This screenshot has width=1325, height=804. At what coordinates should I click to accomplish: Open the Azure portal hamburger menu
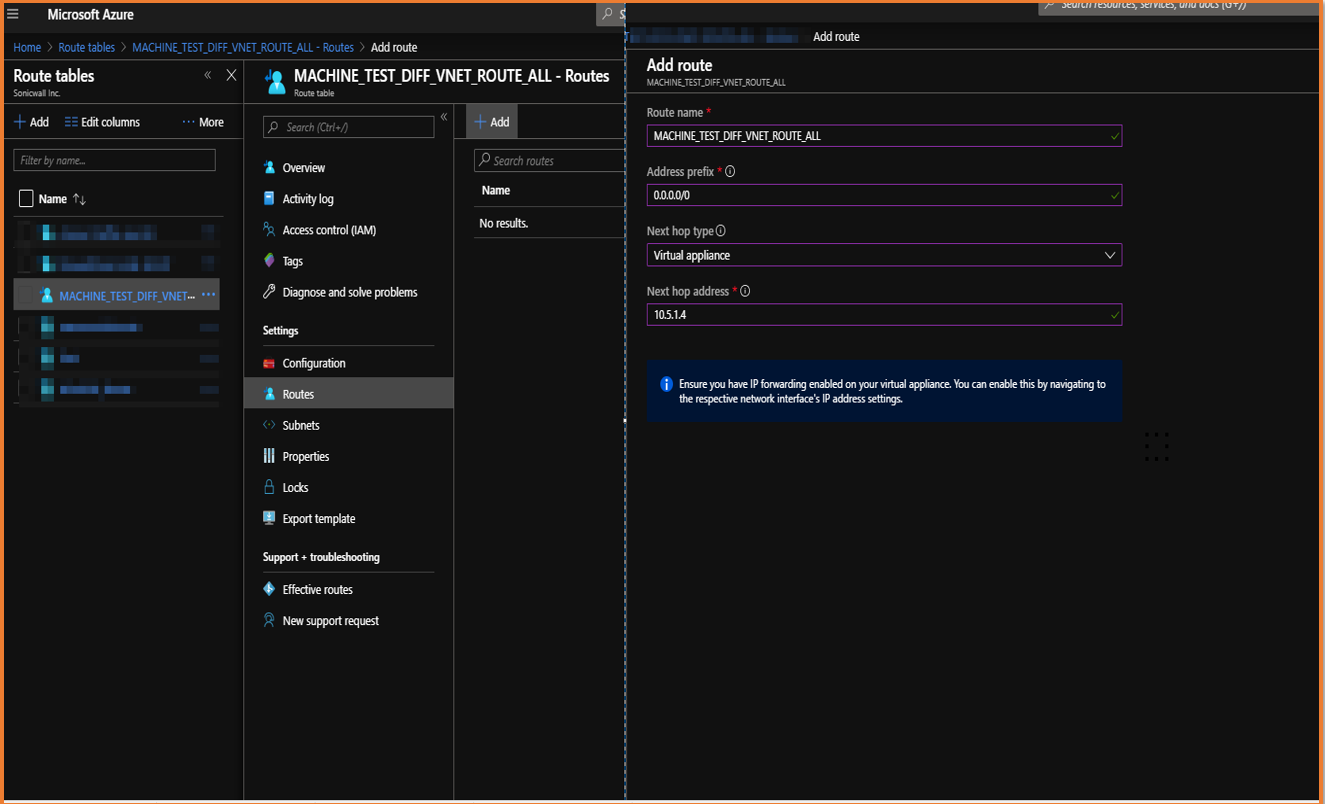click(13, 14)
